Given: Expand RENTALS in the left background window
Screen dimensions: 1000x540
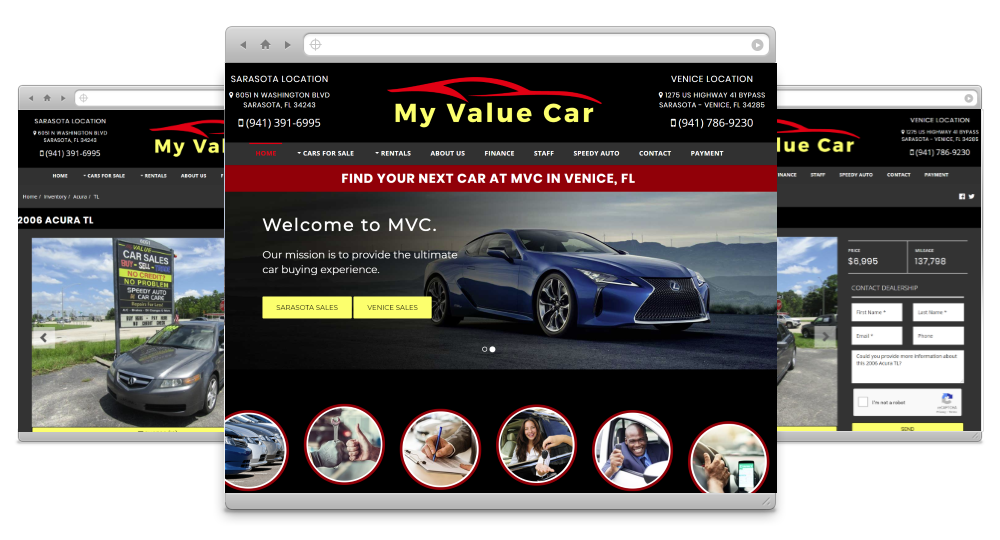Looking at the screenshot, I should point(153,176).
